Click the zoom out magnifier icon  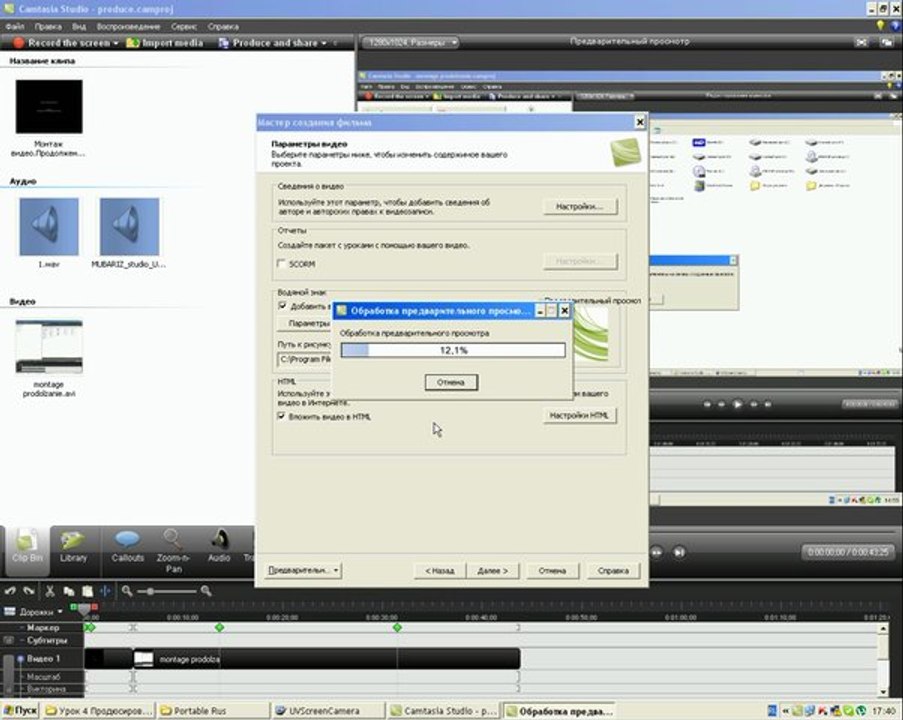click(x=127, y=591)
